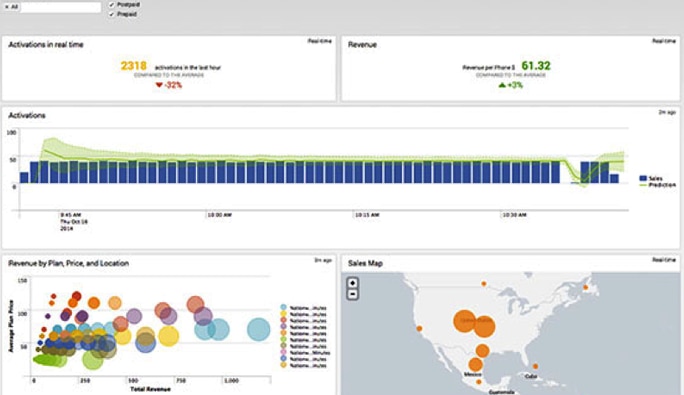Click the 1,000 tick on Total Revenue axis
This screenshot has height=395, width=684.
point(231,381)
